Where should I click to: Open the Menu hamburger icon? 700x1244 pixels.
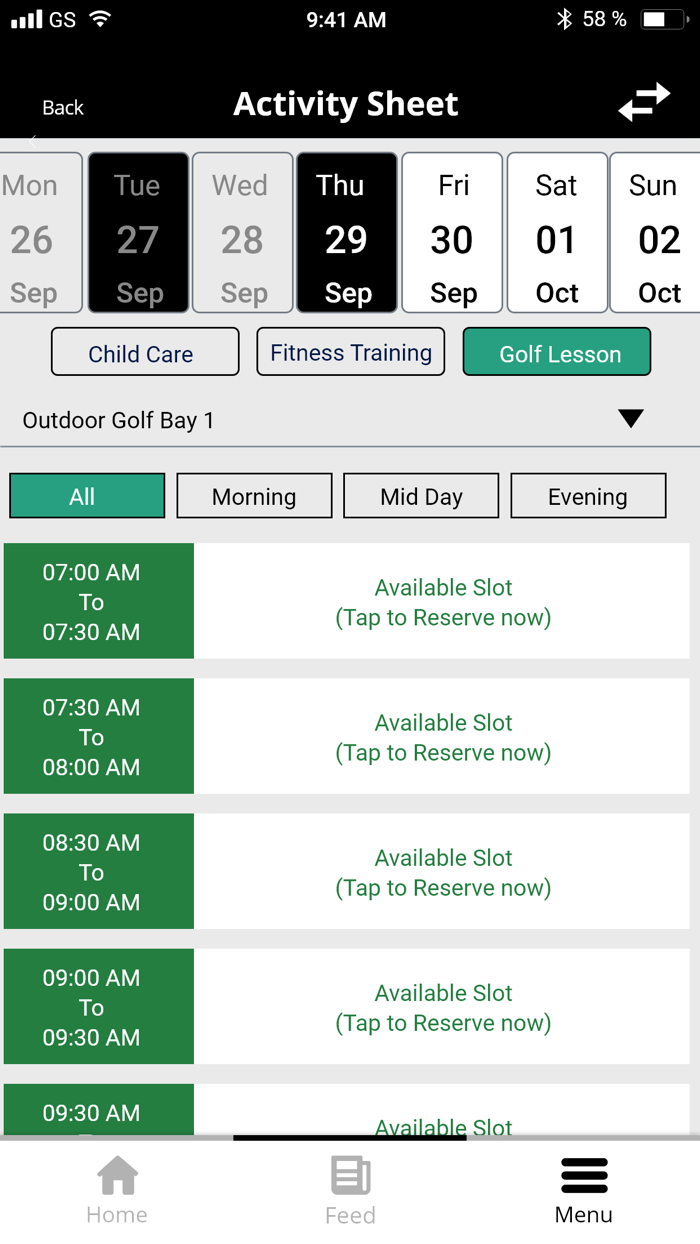tap(583, 1175)
